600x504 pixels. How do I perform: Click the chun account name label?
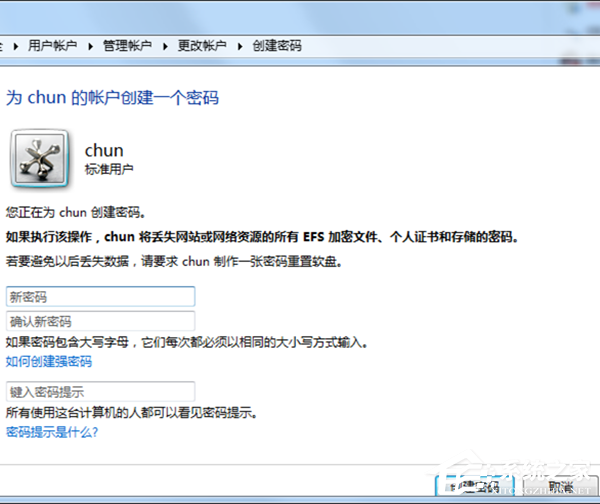(x=104, y=151)
